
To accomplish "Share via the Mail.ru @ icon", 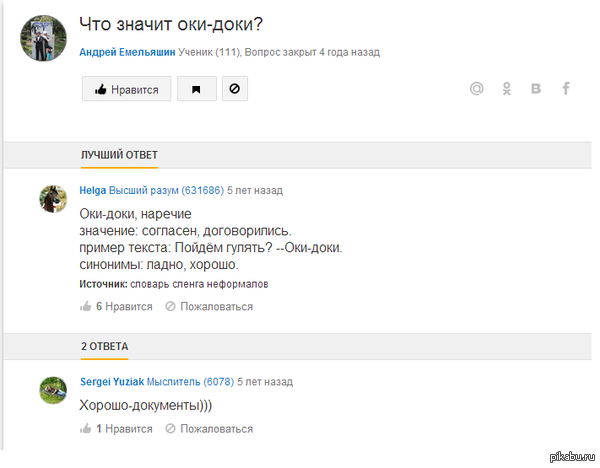I will pos(476,89).
